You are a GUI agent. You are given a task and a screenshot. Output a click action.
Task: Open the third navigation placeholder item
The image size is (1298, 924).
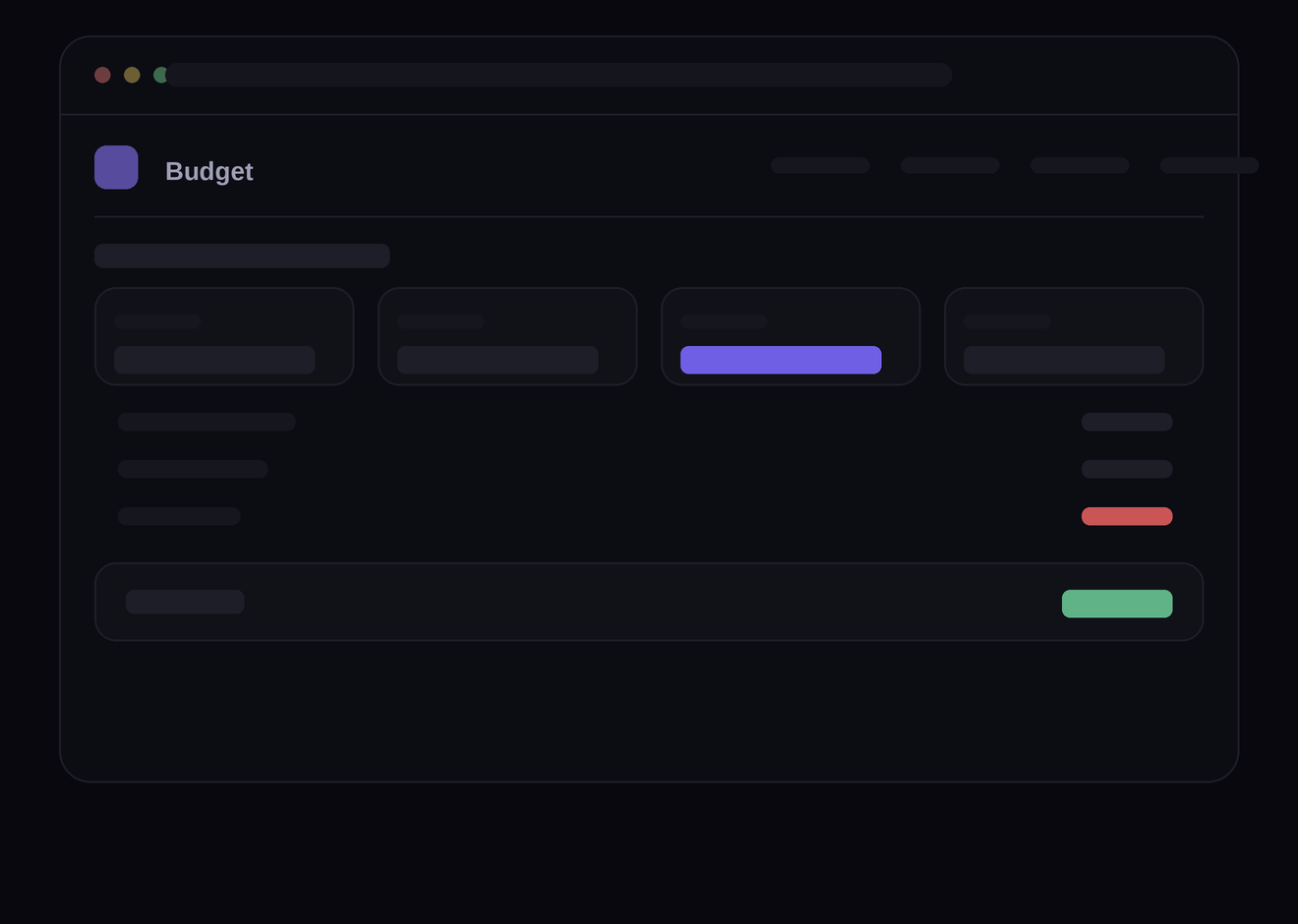[1080, 165]
